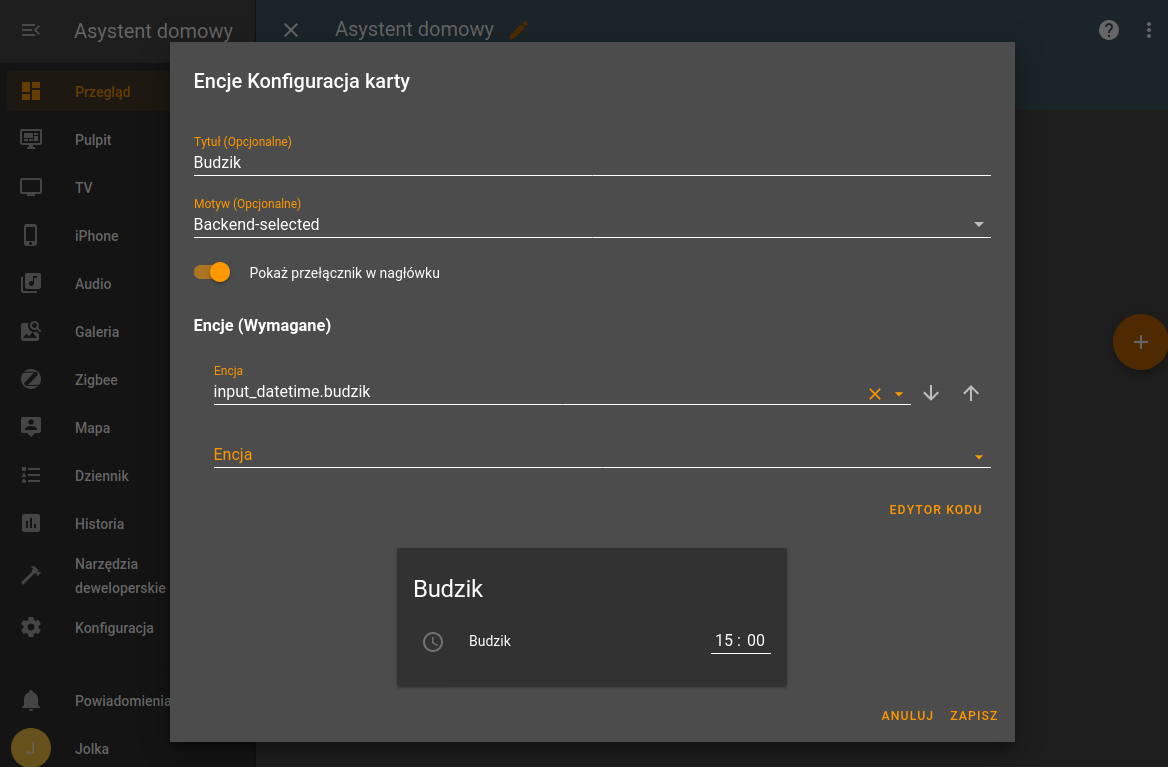Open the help question mark icon
This screenshot has height=767, width=1168.
pyautogui.click(x=1108, y=30)
